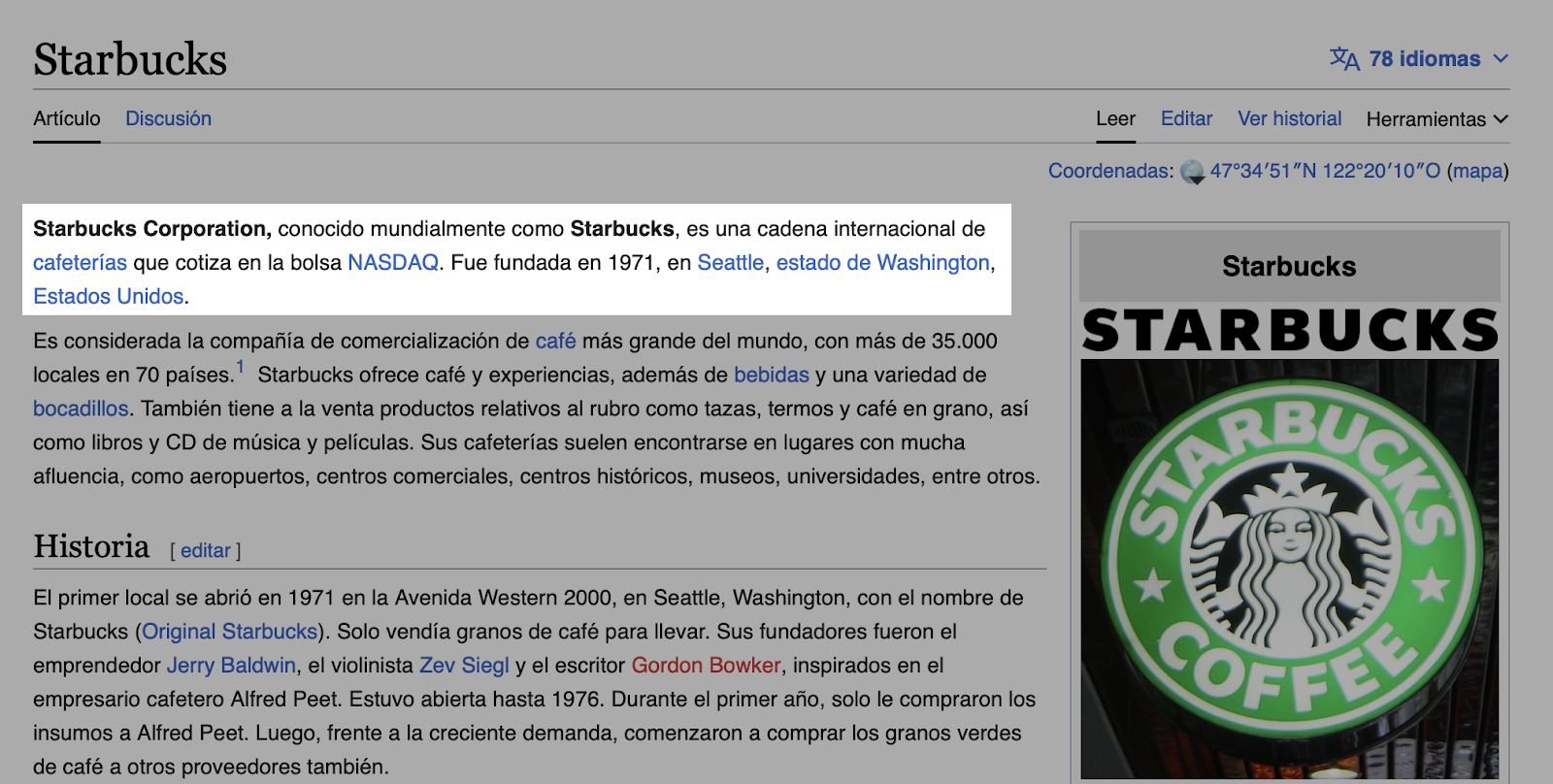Click editar next to Historia heading
1553x784 pixels.
(x=206, y=551)
